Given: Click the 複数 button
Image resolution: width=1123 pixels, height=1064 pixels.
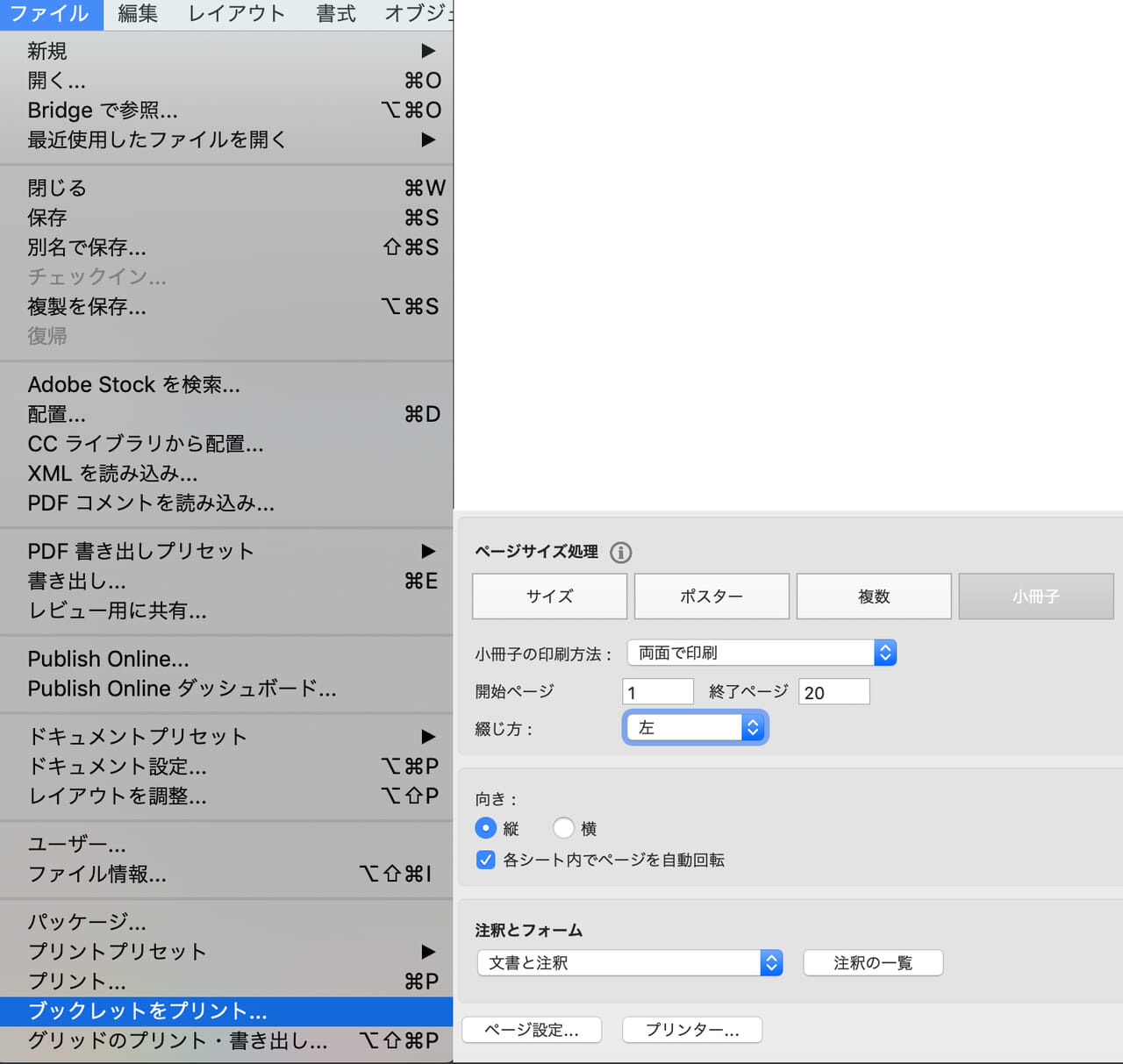Looking at the screenshot, I should 874,596.
